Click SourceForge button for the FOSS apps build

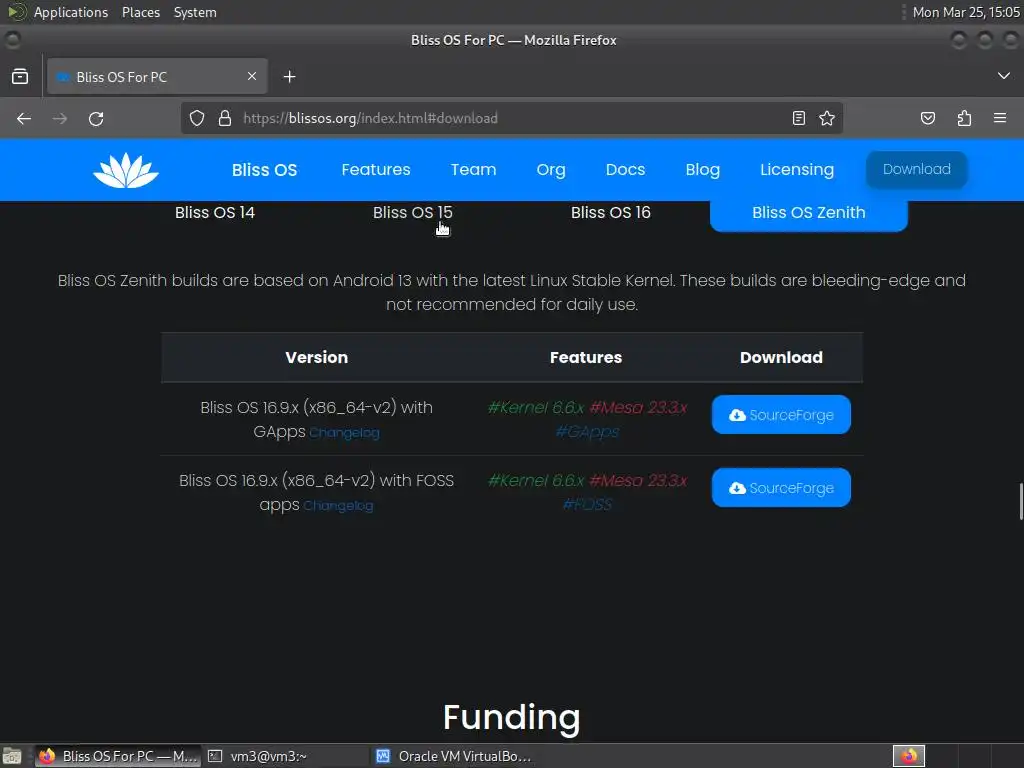point(781,488)
